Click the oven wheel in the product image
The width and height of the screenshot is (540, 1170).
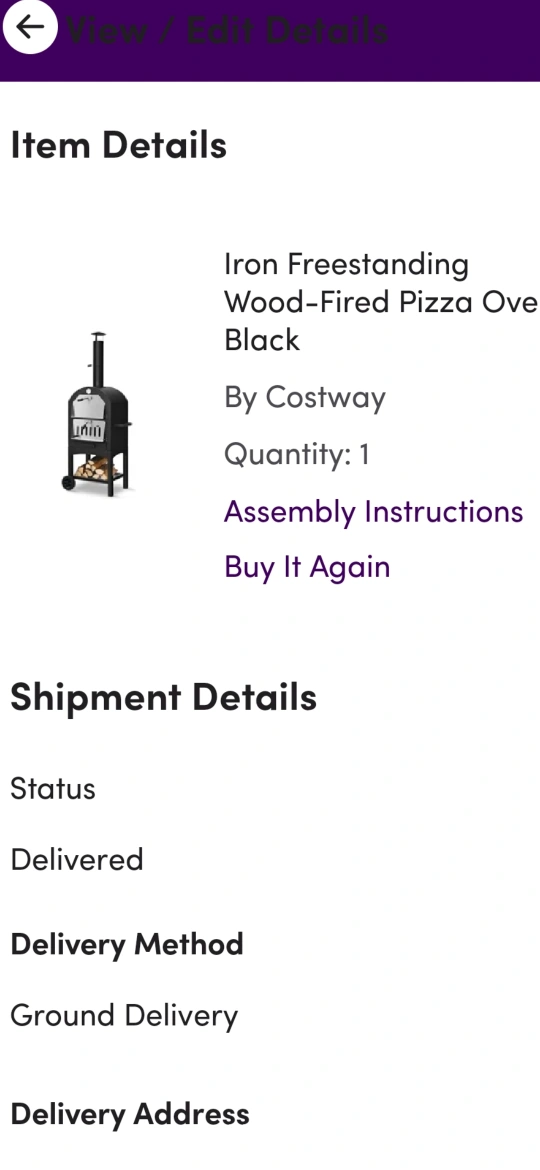tap(69, 483)
